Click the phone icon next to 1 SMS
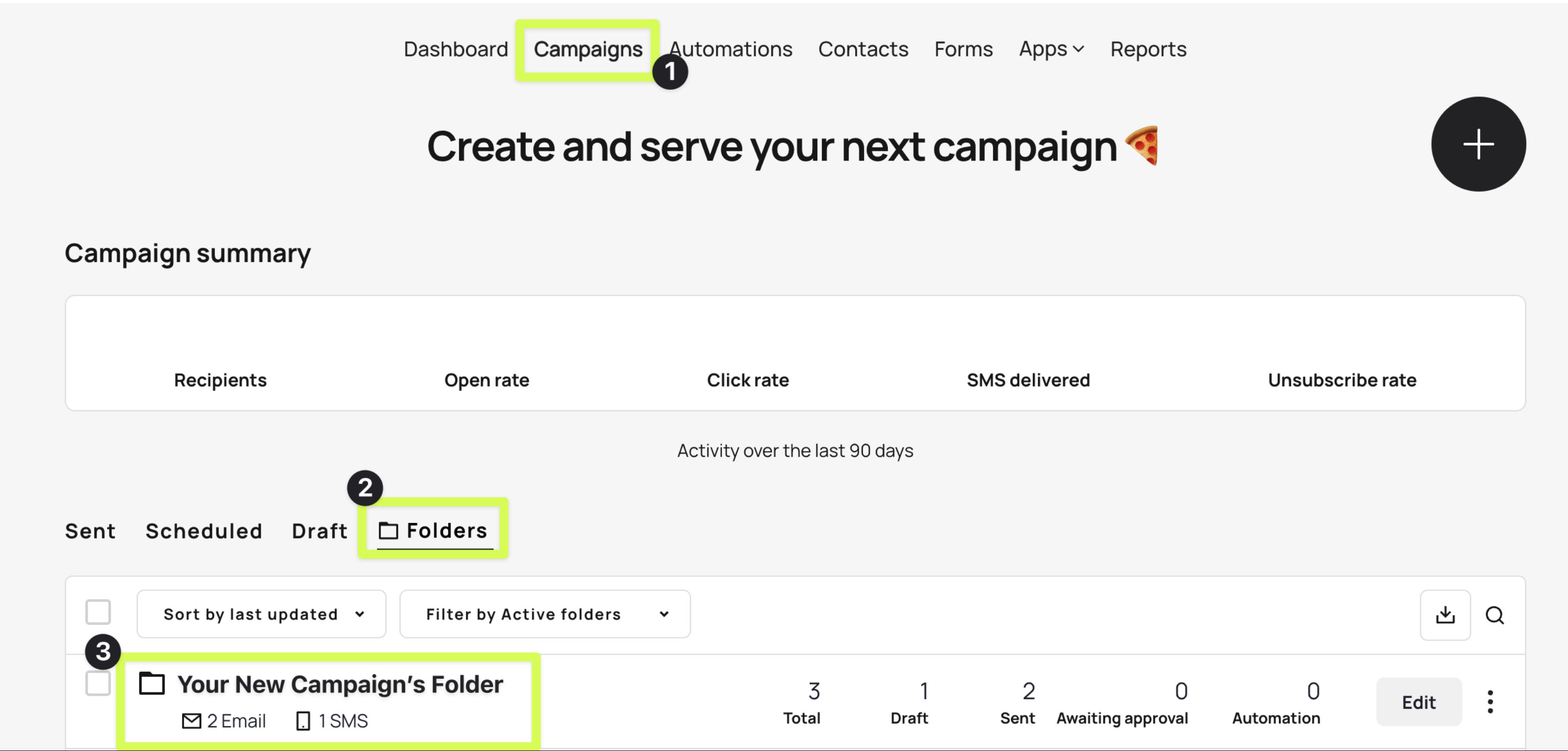This screenshot has height=751, width=1568. point(303,721)
